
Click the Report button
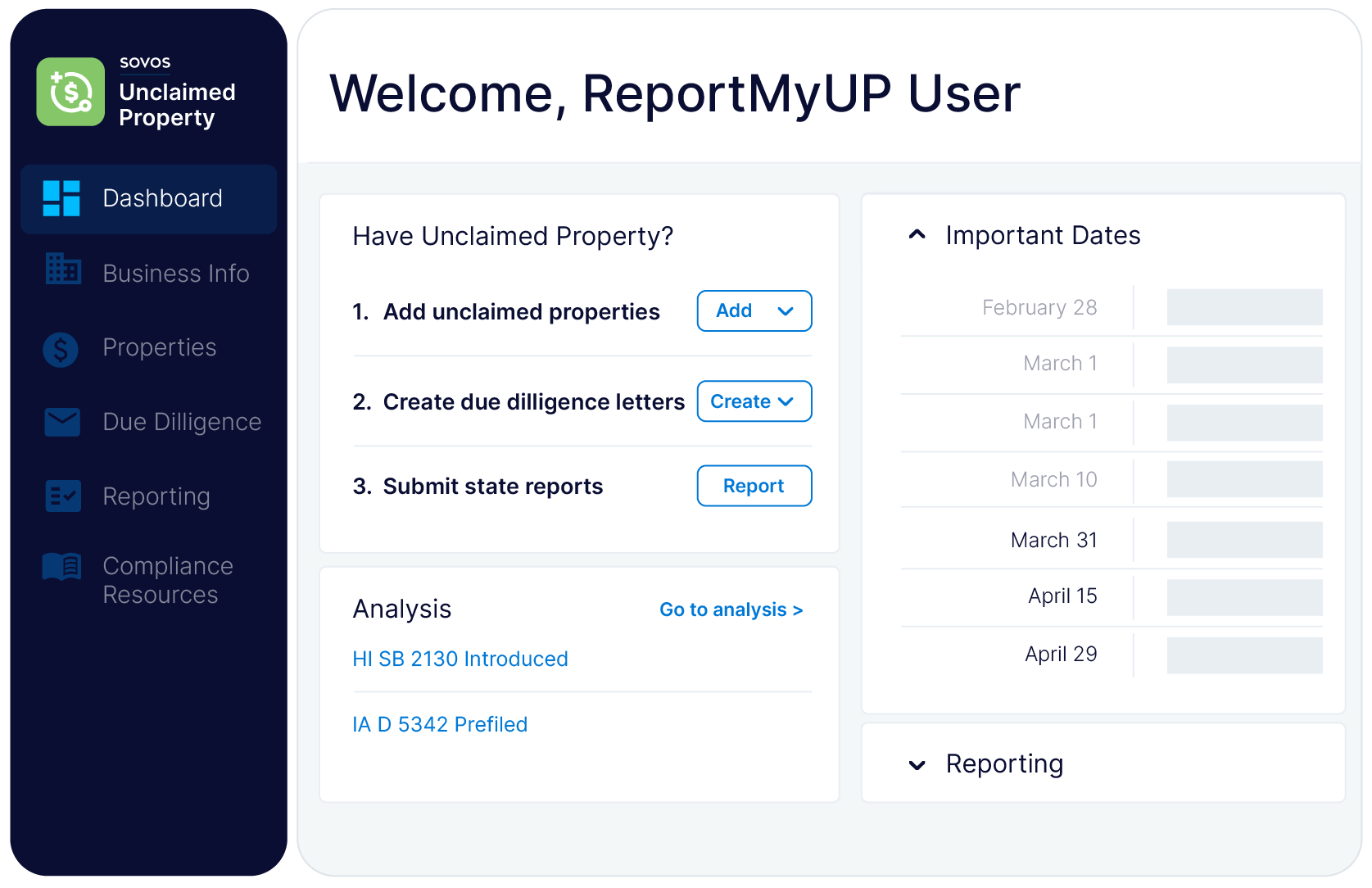(754, 485)
